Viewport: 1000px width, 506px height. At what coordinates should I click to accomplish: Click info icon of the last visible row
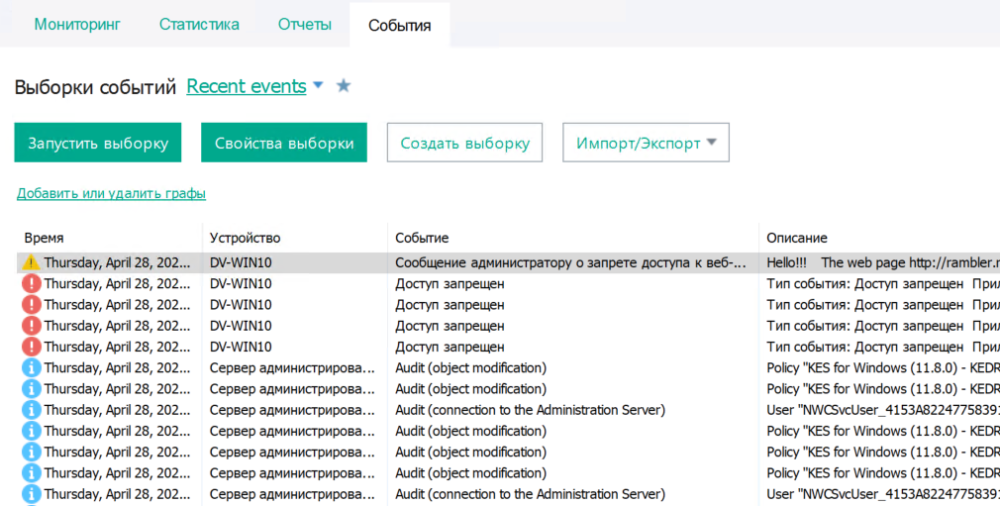pyautogui.click(x=31, y=494)
